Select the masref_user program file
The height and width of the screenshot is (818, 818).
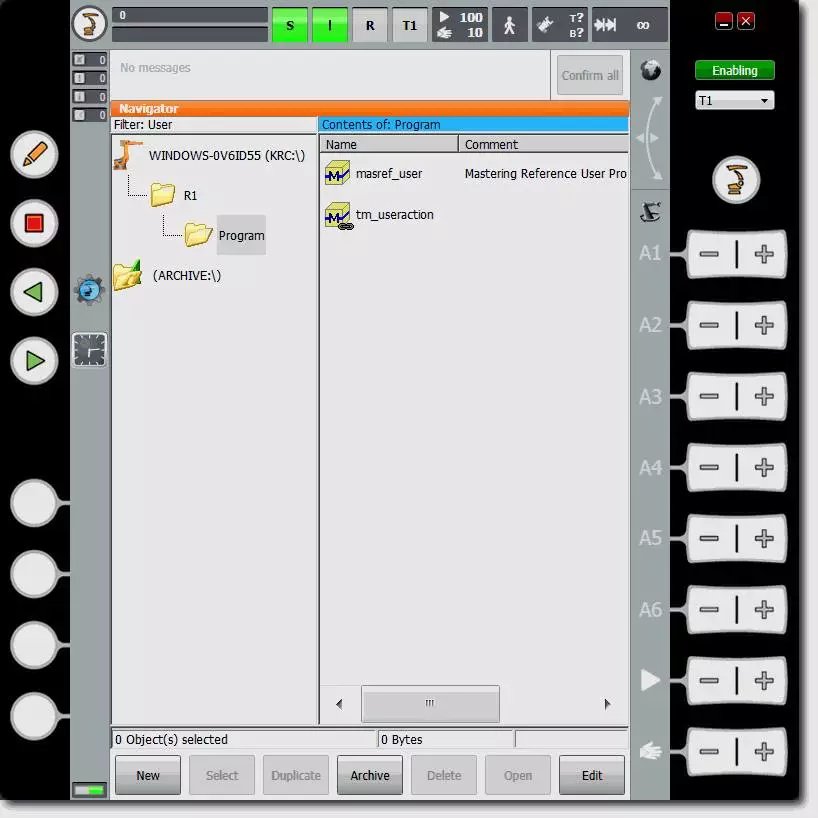[388, 173]
